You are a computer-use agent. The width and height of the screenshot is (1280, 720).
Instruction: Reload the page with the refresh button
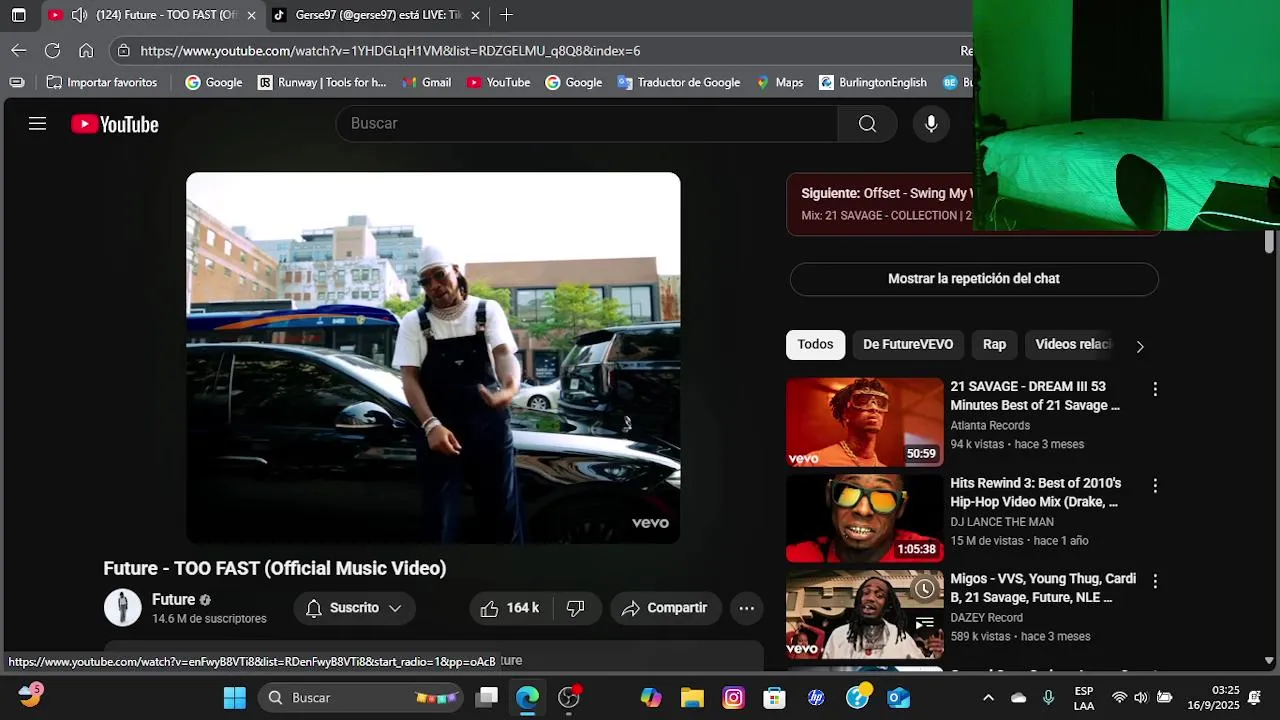tap(53, 50)
